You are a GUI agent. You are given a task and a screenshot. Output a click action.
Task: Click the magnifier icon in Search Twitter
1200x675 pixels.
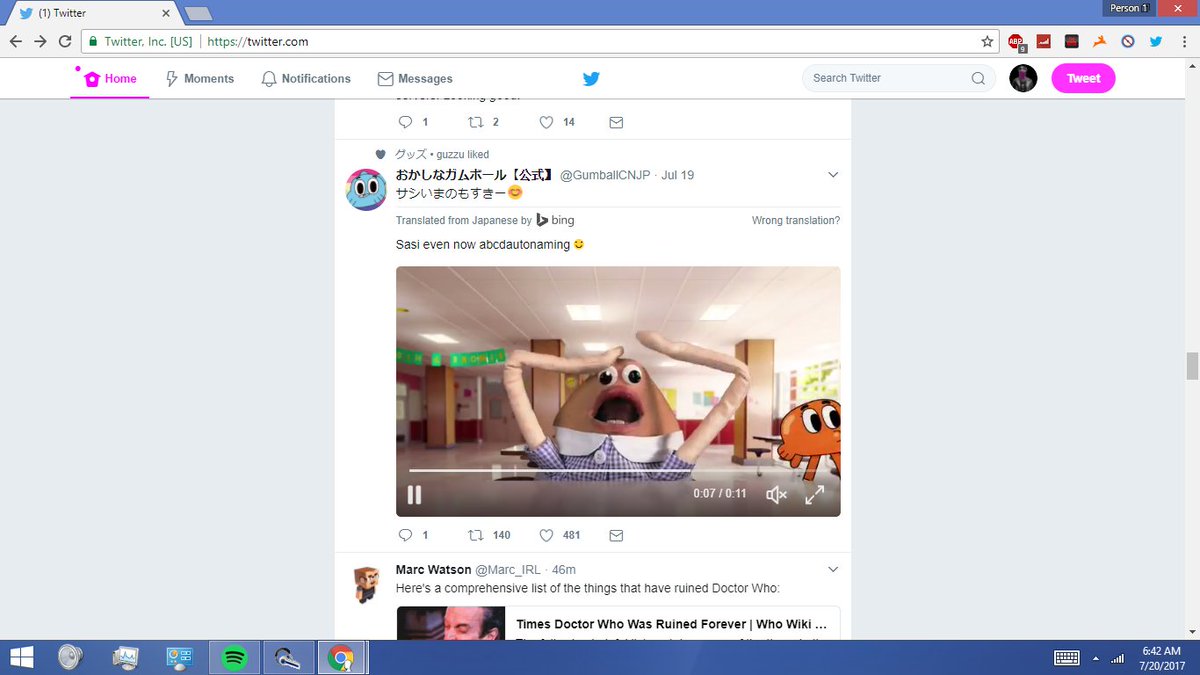978,78
